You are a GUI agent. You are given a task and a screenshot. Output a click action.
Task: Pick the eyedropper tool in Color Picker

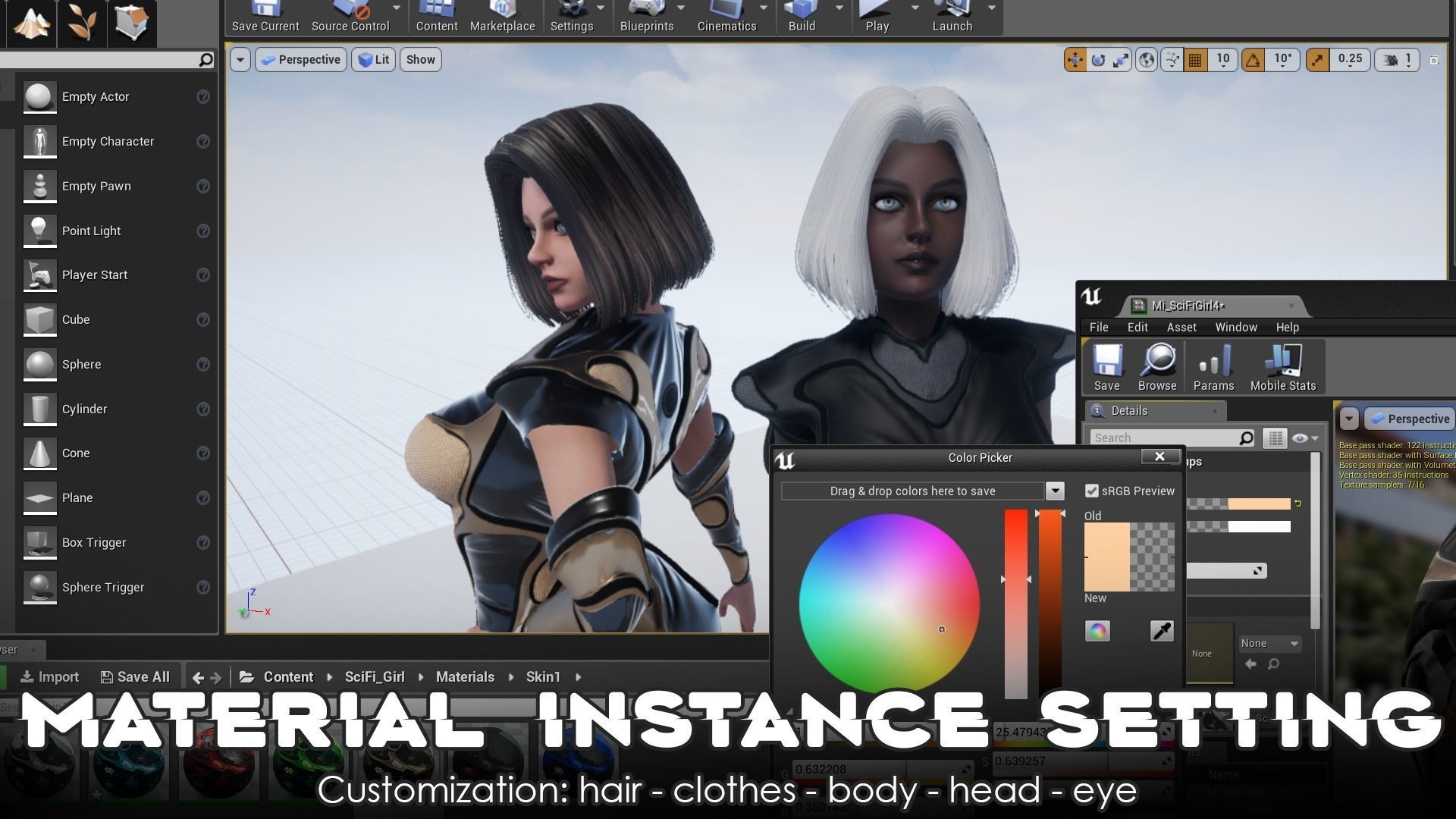tap(1162, 631)
